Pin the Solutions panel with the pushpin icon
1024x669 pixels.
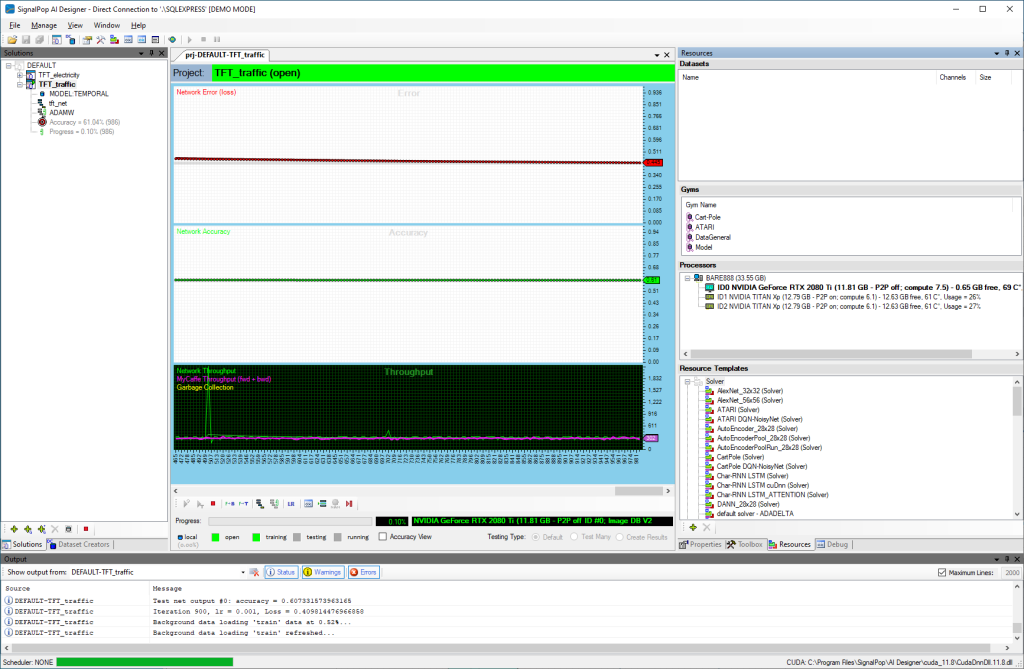point(151,53)
